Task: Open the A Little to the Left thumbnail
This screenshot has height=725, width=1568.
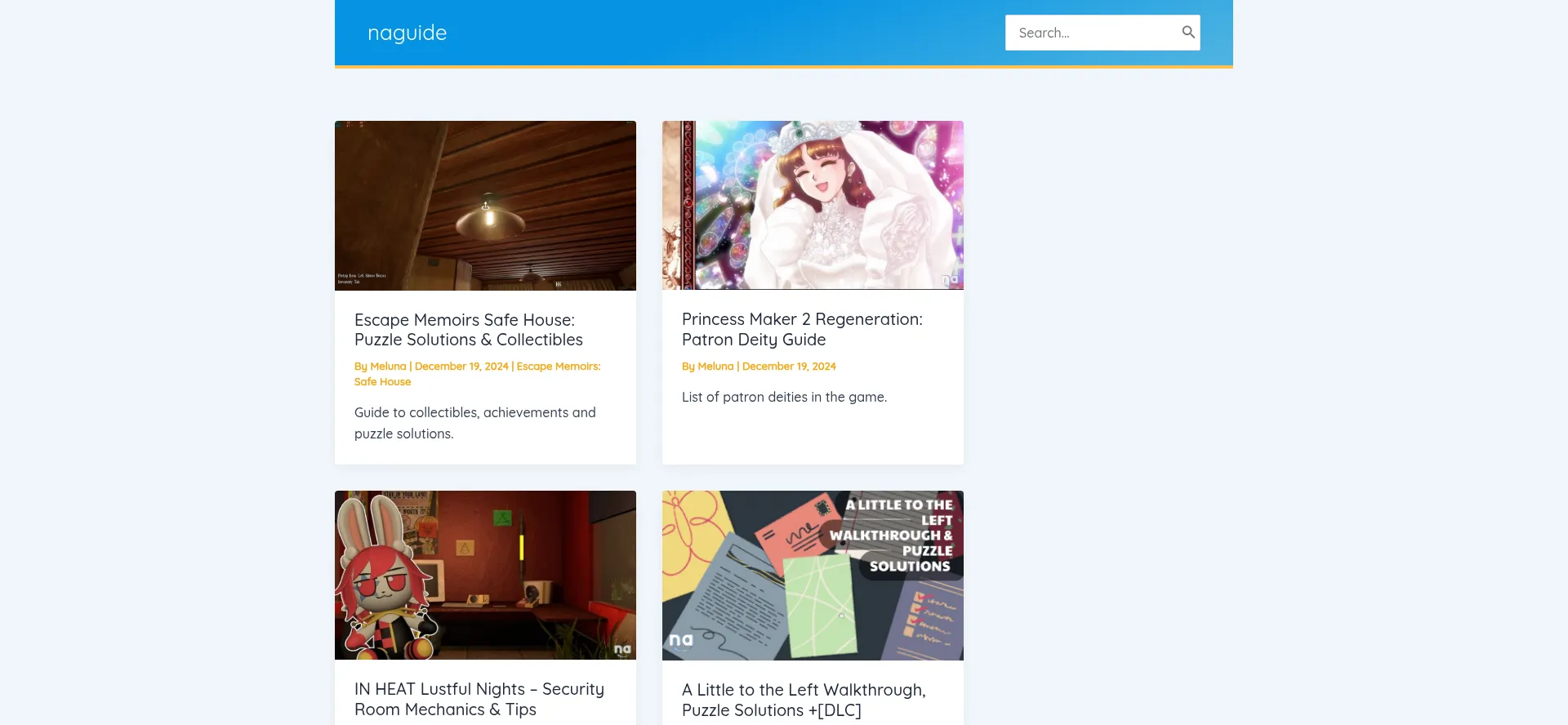Action: (x=813, y=575)
